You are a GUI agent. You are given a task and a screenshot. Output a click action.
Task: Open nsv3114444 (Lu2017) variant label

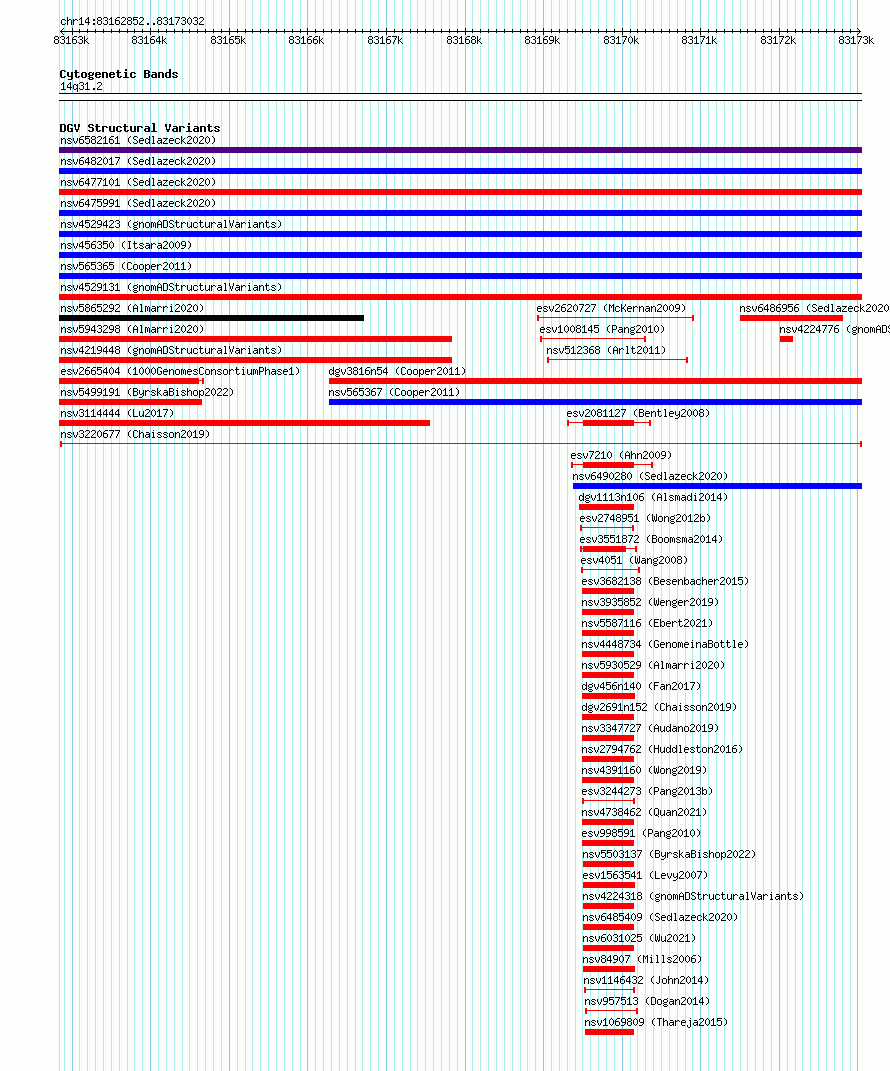click(117, 413)
